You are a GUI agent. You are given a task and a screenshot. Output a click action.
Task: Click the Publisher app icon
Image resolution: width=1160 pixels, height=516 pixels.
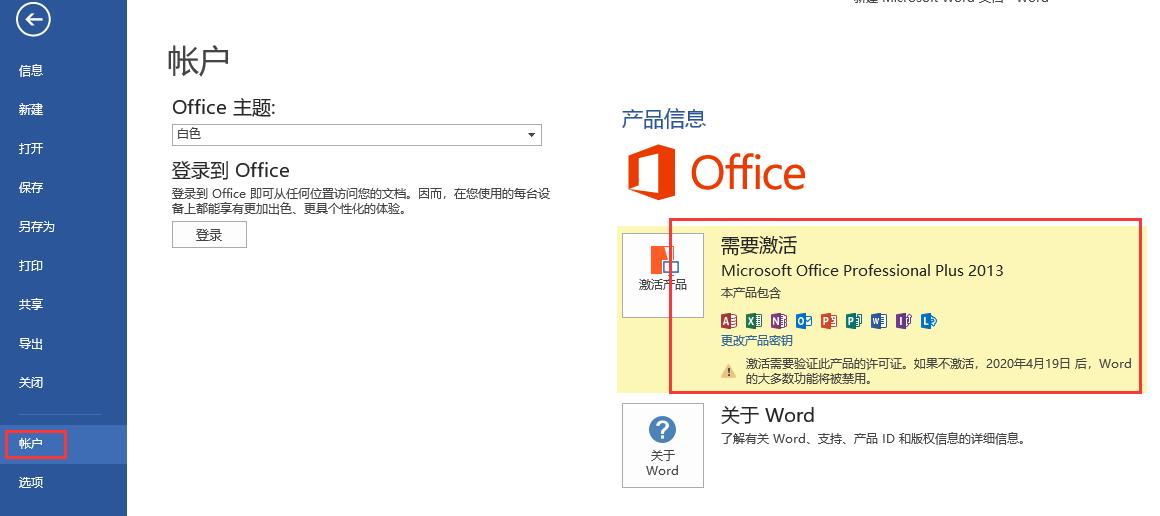(x=854, y=321)
